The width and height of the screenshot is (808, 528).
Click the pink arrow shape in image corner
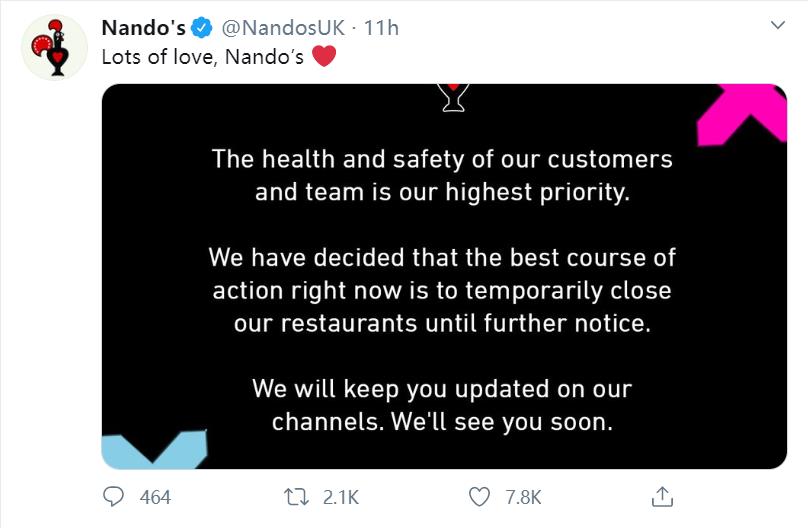[x=743, y=115]
